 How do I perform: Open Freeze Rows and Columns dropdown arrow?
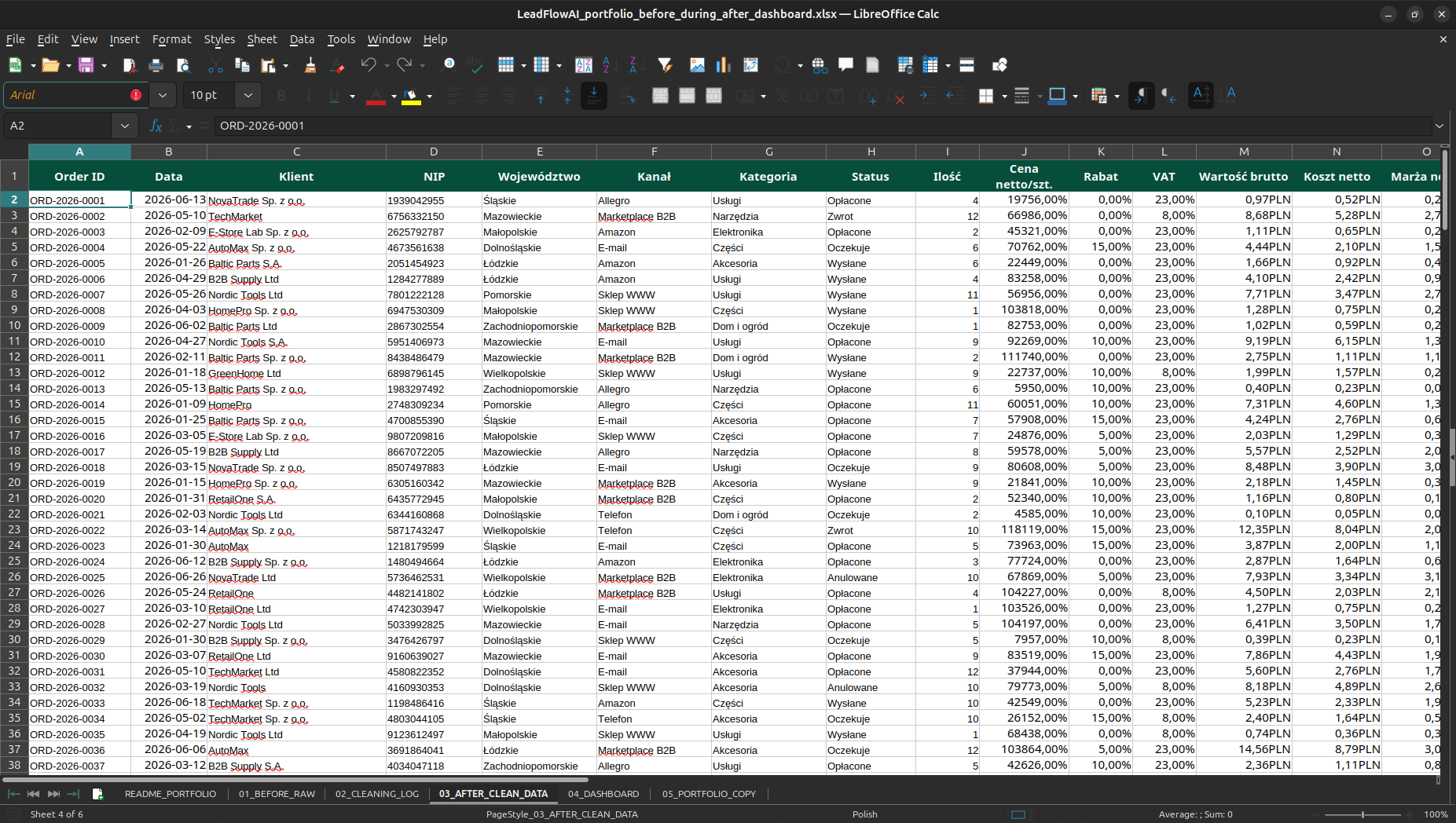948,65
